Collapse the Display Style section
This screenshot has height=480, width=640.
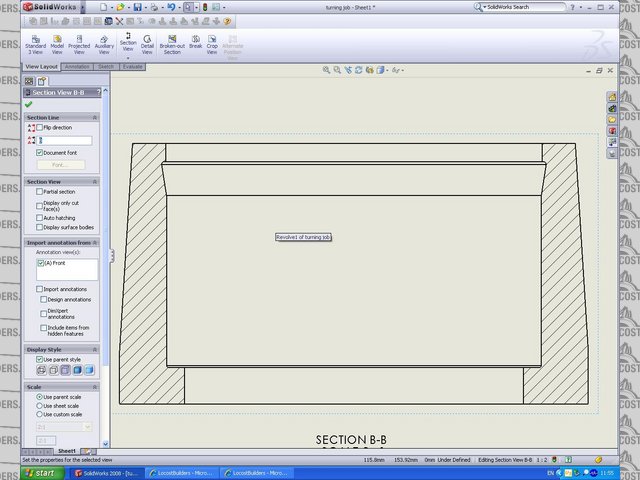point(95,349)
